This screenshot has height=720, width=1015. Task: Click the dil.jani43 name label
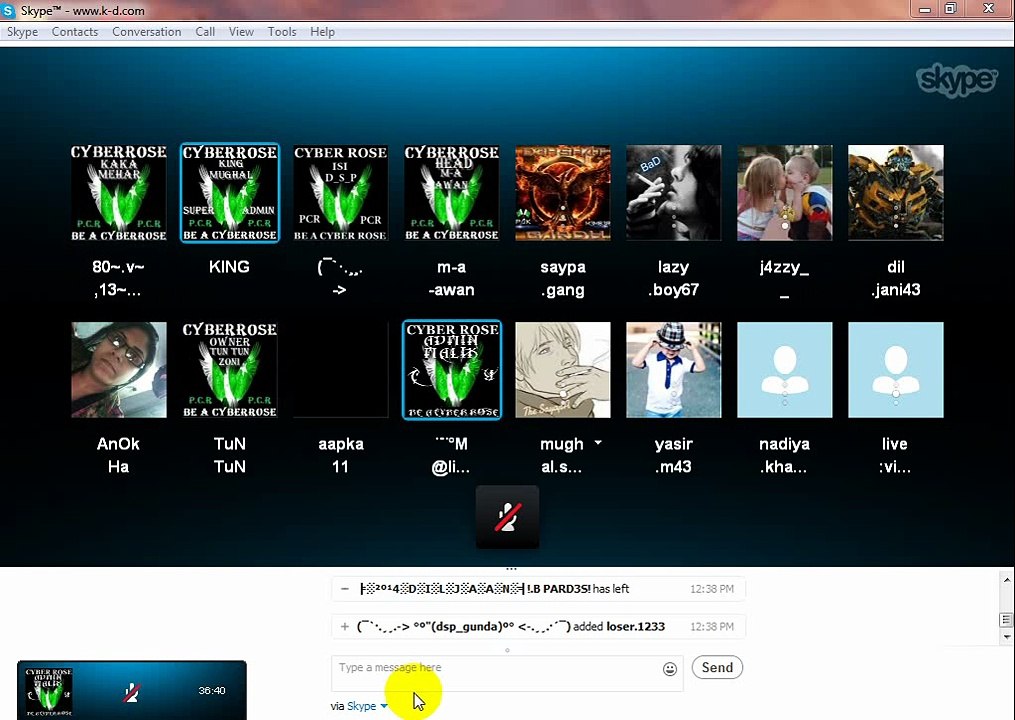[896, 278]
